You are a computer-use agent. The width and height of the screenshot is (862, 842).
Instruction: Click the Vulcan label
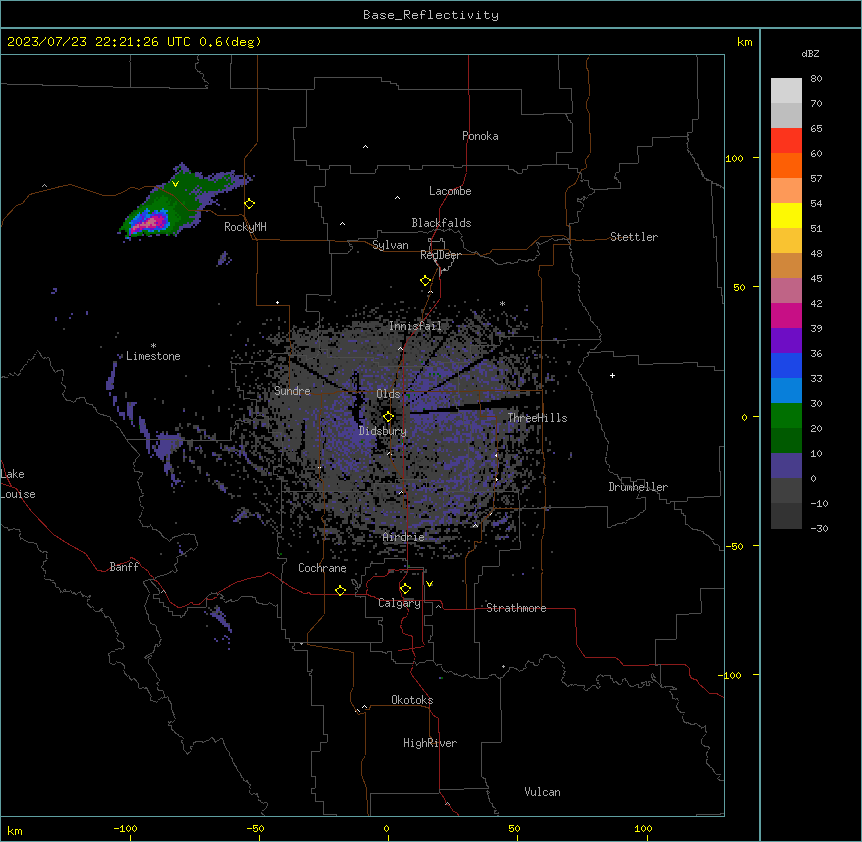click(x=542, y=792)
